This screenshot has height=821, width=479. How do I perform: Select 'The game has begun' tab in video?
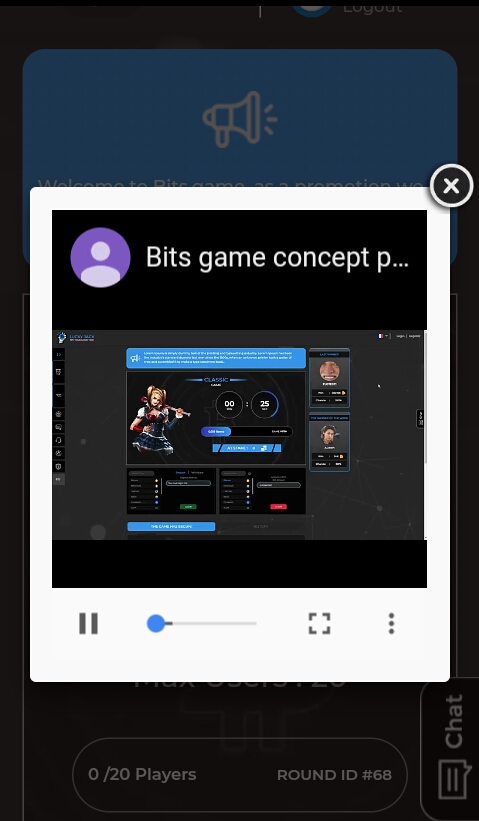tap(171, 526)
